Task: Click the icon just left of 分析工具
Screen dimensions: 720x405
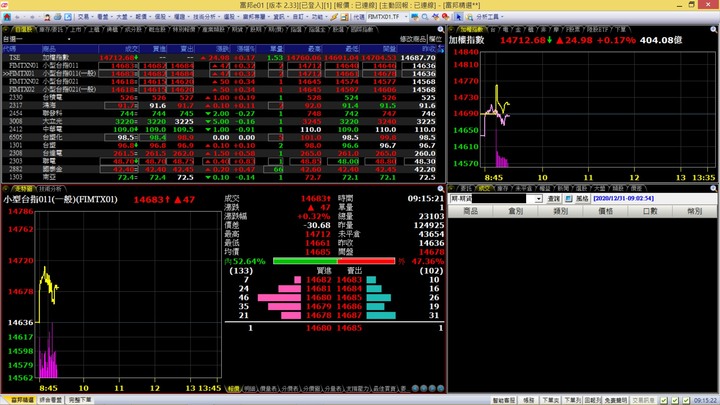Action: click(469, 17)
